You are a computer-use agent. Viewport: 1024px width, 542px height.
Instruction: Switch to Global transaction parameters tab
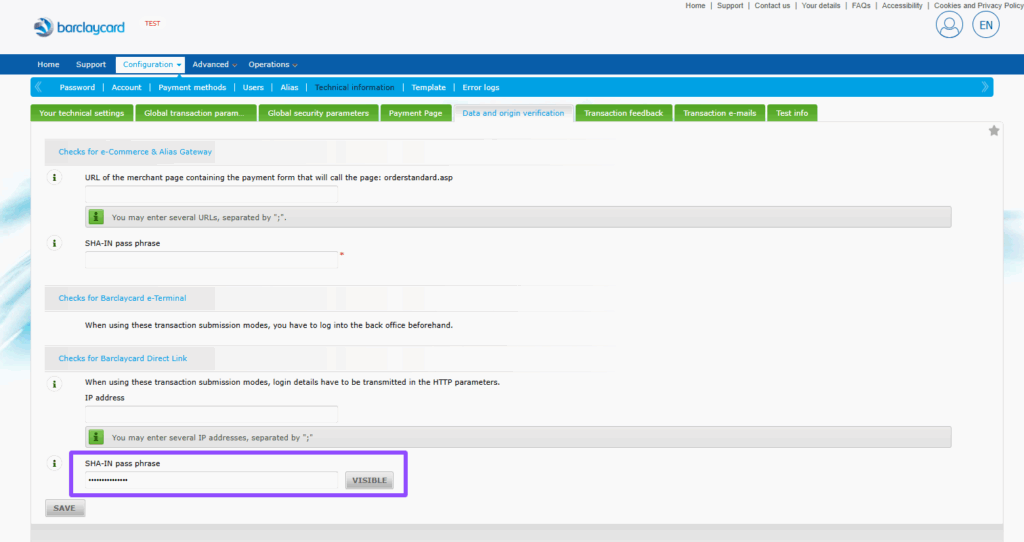[196, 113]
